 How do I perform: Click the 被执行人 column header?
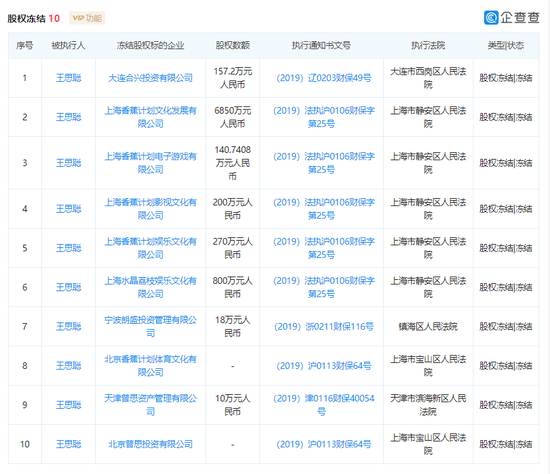tap(68, 45)
